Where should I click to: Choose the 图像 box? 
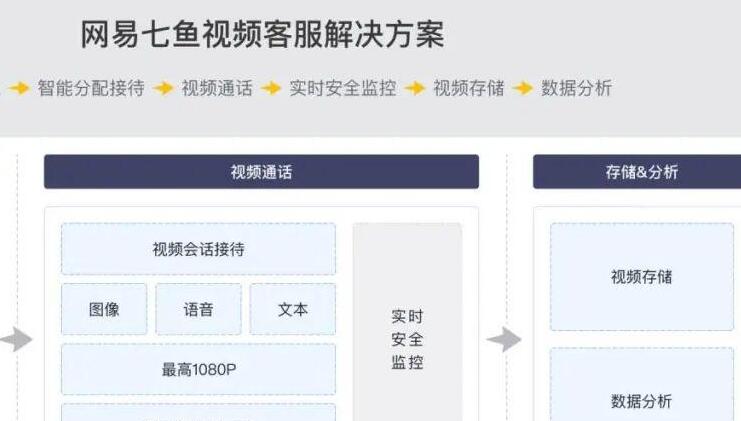pyautogui.click(x=104, y=309)
